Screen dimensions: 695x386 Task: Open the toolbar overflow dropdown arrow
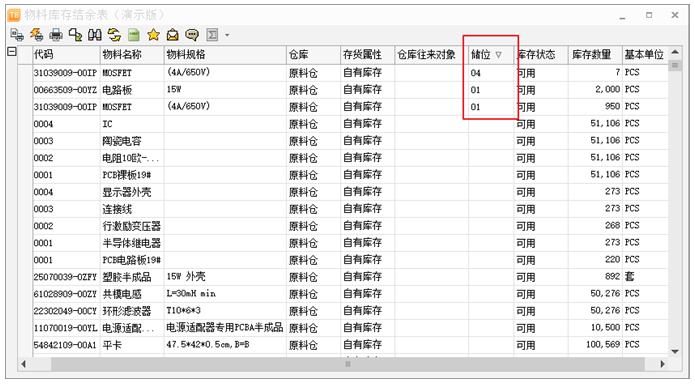coord(227,35)
